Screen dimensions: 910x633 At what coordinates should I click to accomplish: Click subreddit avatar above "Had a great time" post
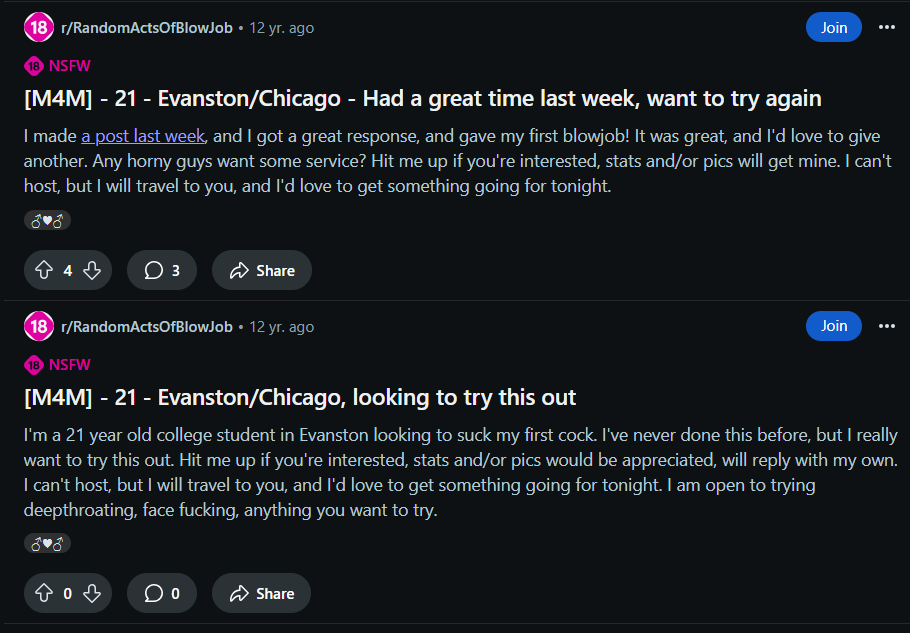(38, 28)
